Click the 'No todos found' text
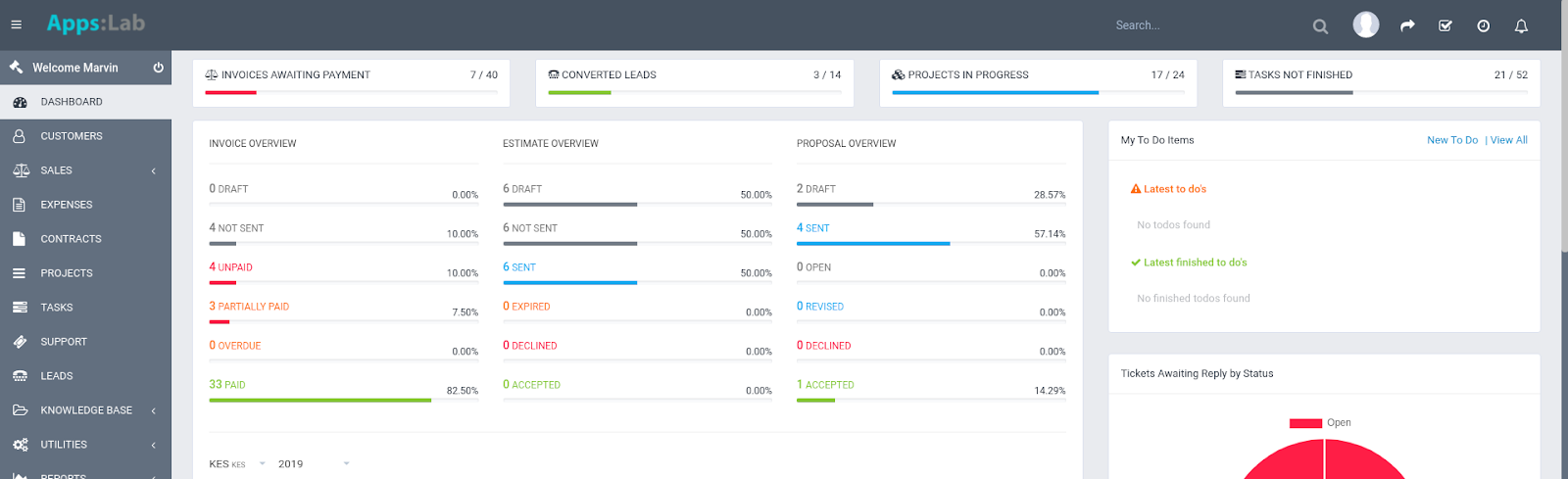This screenshot has height=479, width=1568. [1173, 225]
